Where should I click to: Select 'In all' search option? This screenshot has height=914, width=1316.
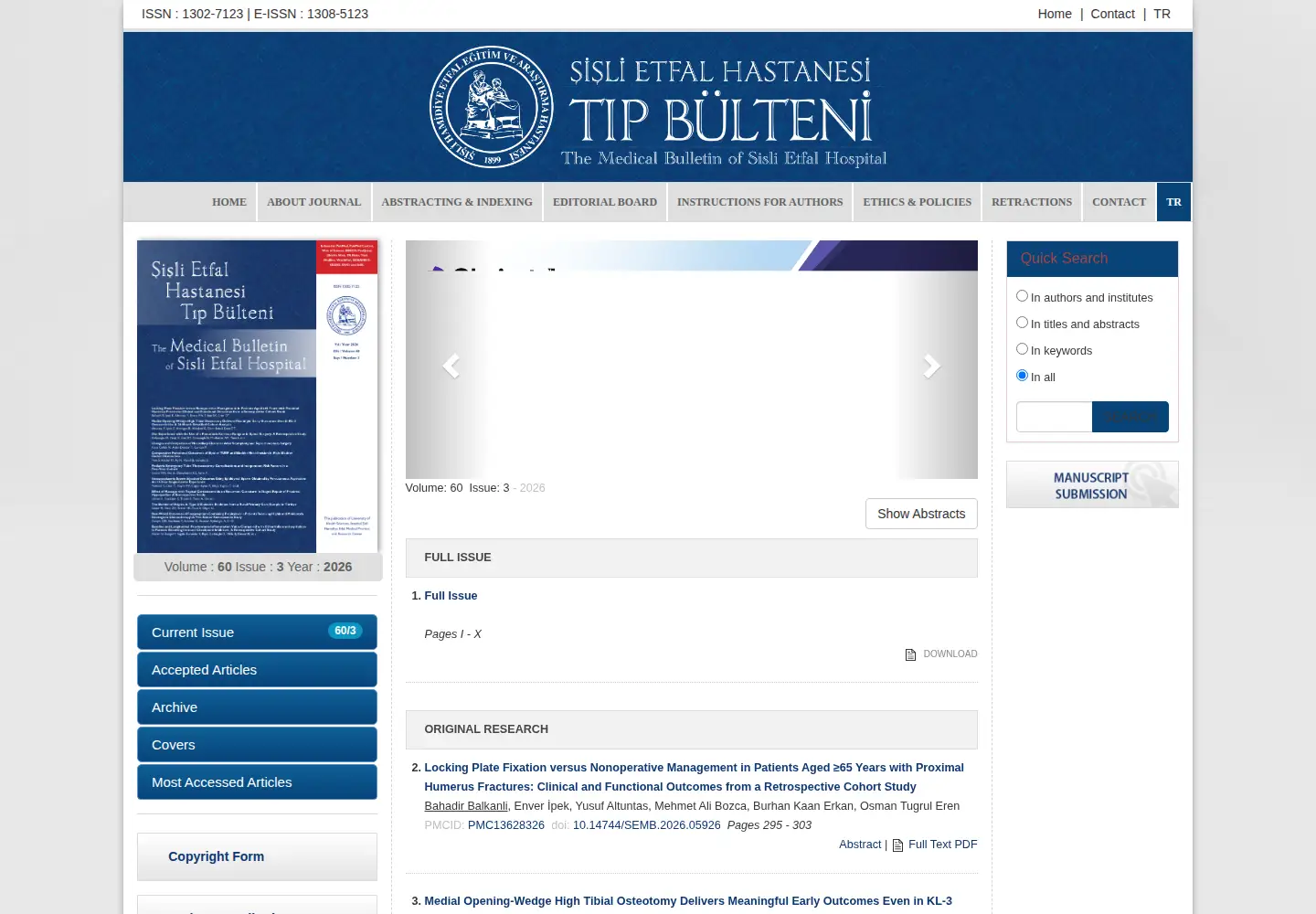coord(1022,376)
